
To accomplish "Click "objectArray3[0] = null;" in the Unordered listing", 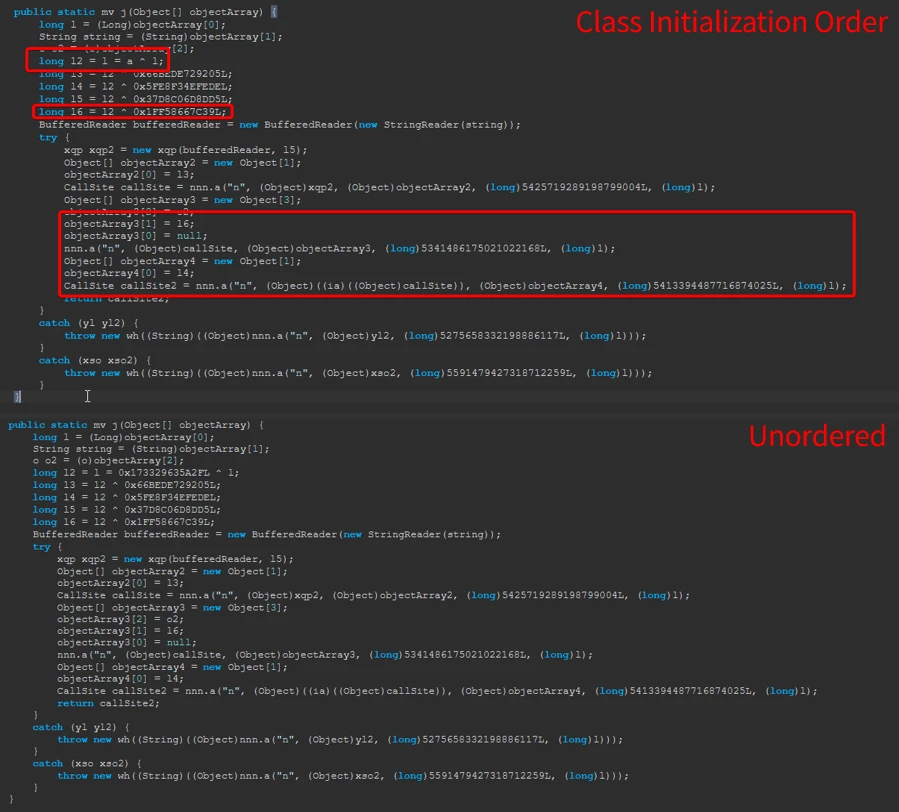I will (127, 642).
